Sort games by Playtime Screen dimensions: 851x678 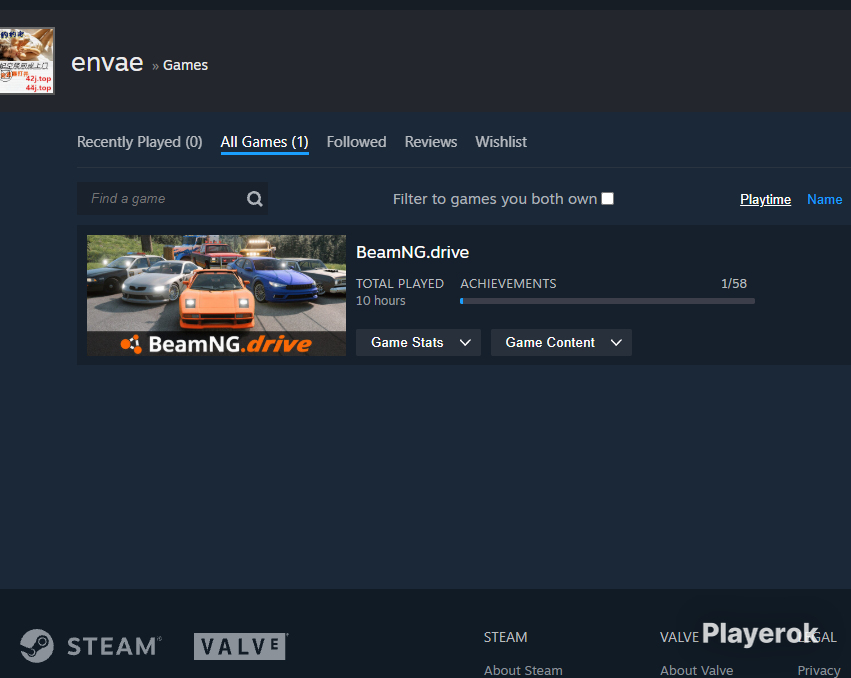(x=765, y=199)
